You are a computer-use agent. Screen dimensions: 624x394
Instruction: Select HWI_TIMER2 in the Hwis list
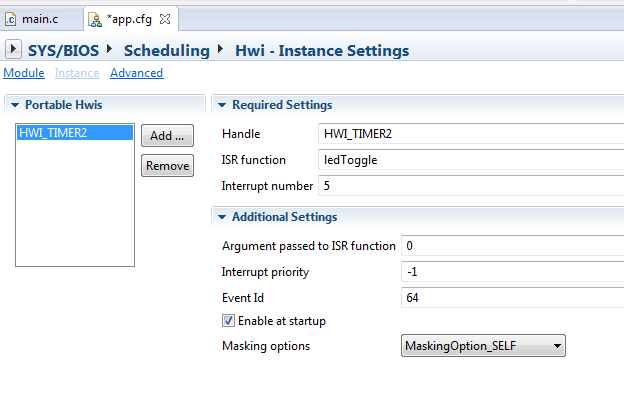tap(75, 133)
